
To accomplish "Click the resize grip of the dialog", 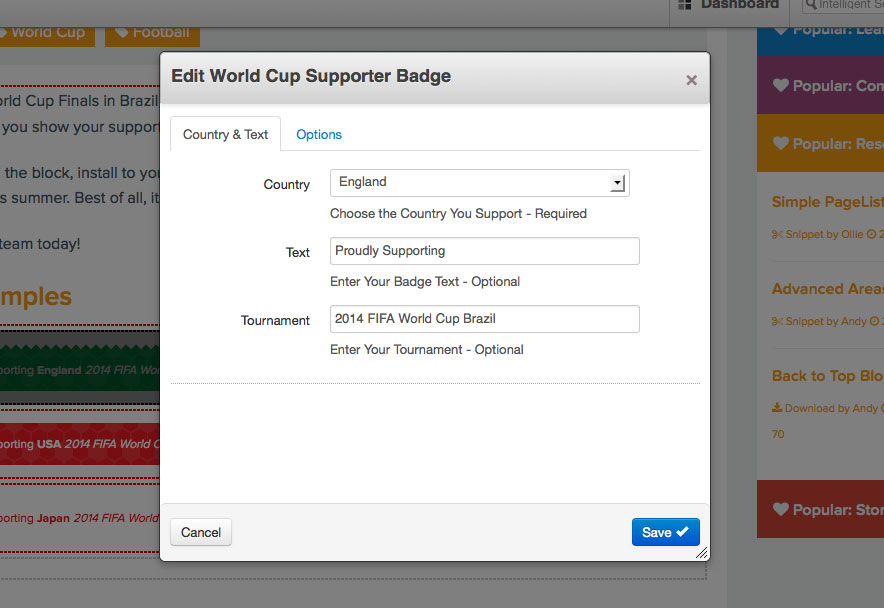I will point(701,553).
